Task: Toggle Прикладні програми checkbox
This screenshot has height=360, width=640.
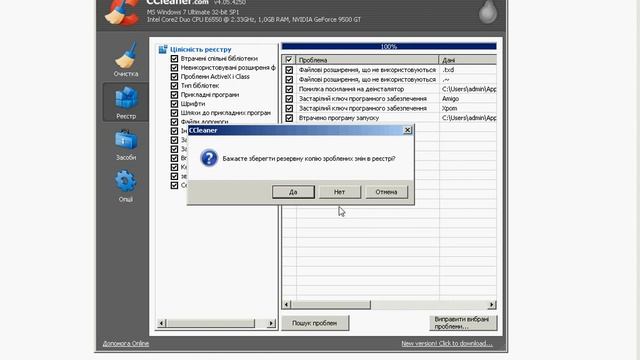Action: (x=174, y=95)
